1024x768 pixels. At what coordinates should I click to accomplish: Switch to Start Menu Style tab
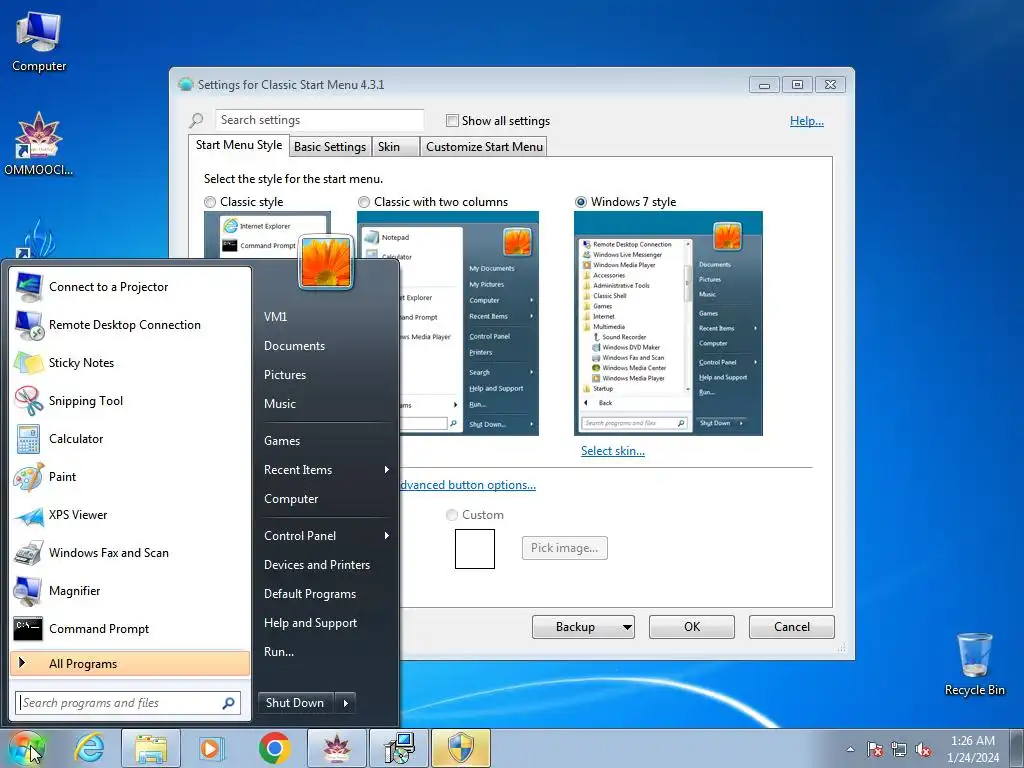(x=238, y=145)
